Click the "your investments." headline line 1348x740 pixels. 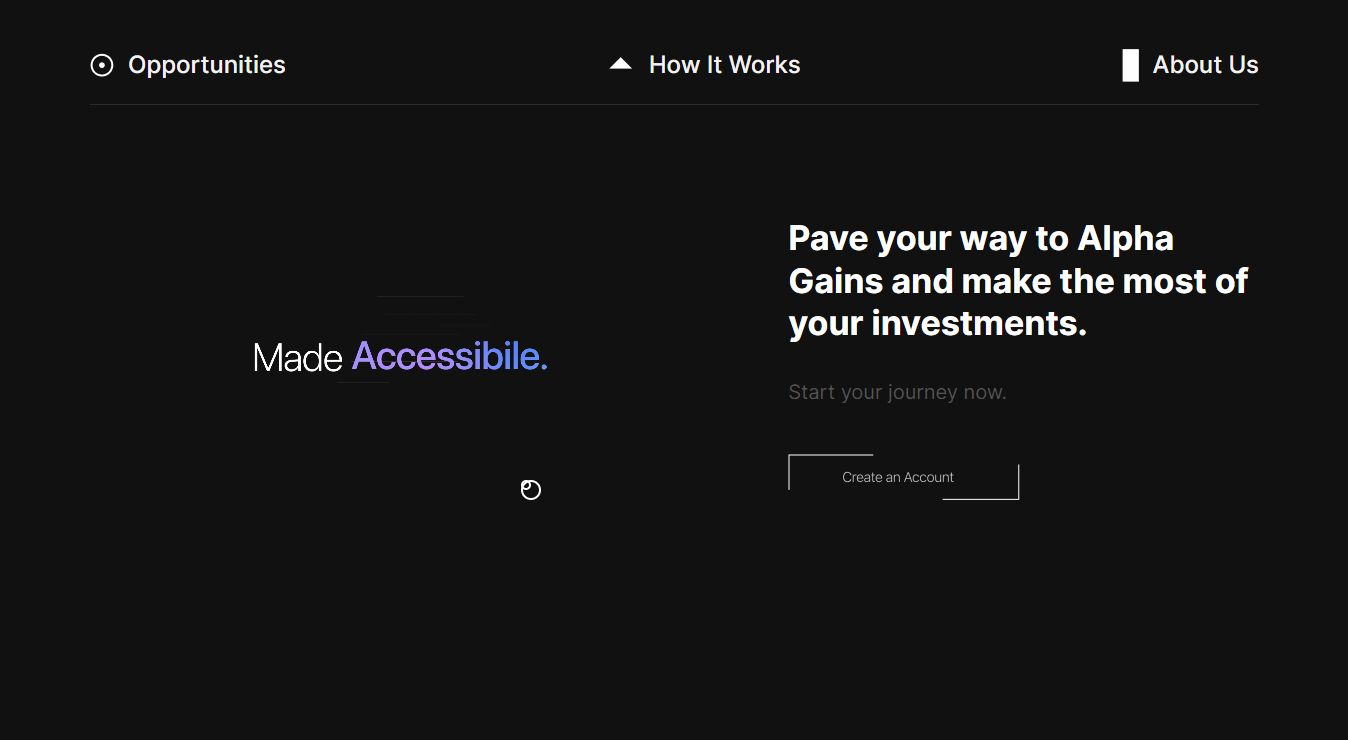[937, 323]
